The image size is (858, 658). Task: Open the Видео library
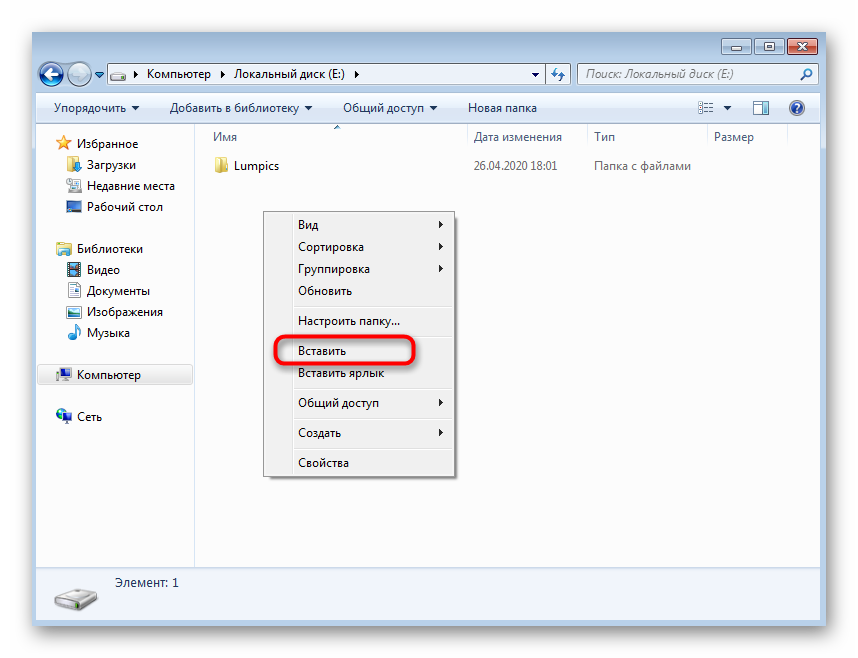pos(102,270)
